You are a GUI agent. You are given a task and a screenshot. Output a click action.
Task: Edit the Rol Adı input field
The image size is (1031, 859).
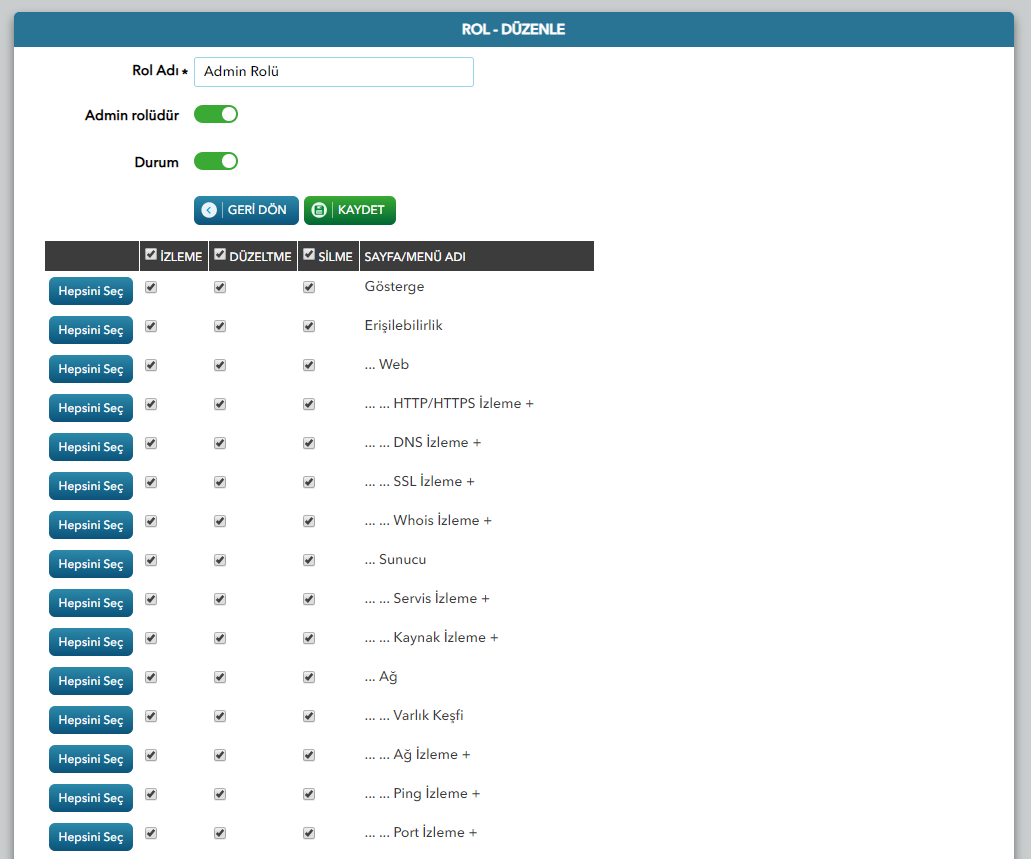333,72
